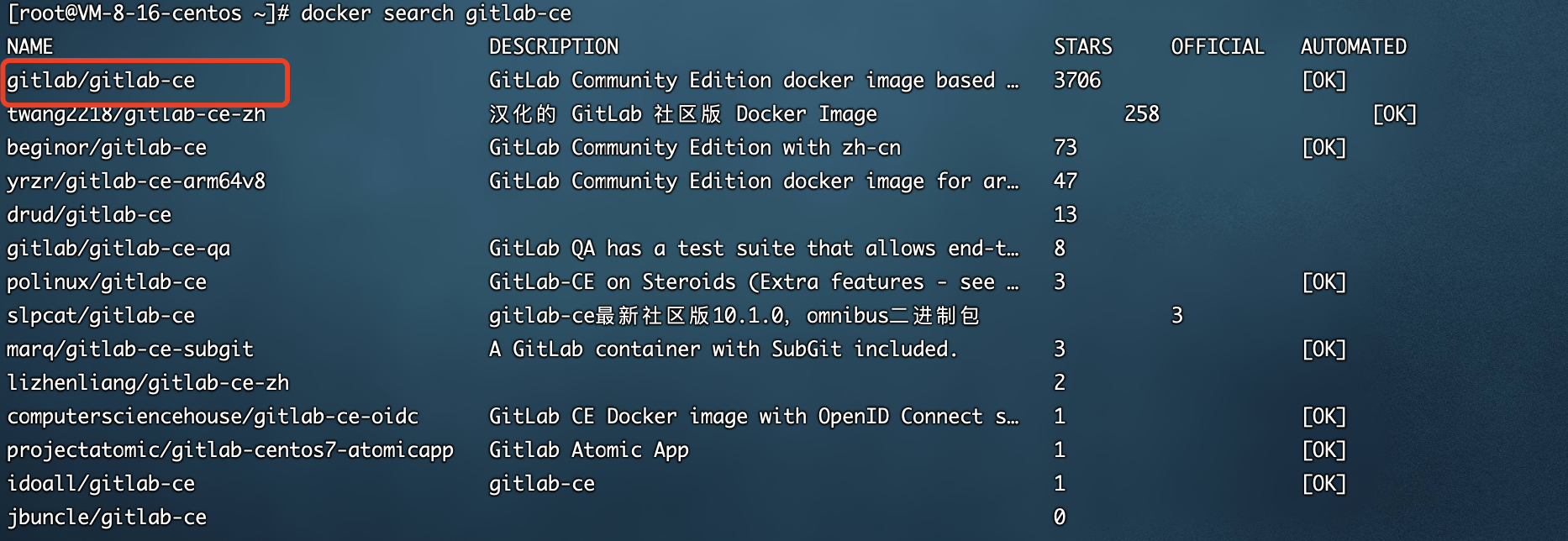Screen dimensions: 1568x541
Task: Click the docker search gitlab-ce command text
Action: 436,13
